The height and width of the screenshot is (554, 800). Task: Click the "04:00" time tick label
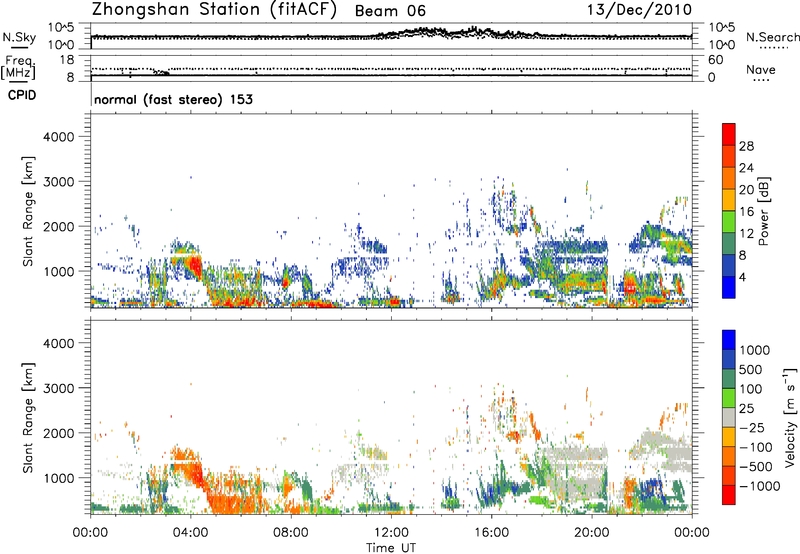point(191,533)
